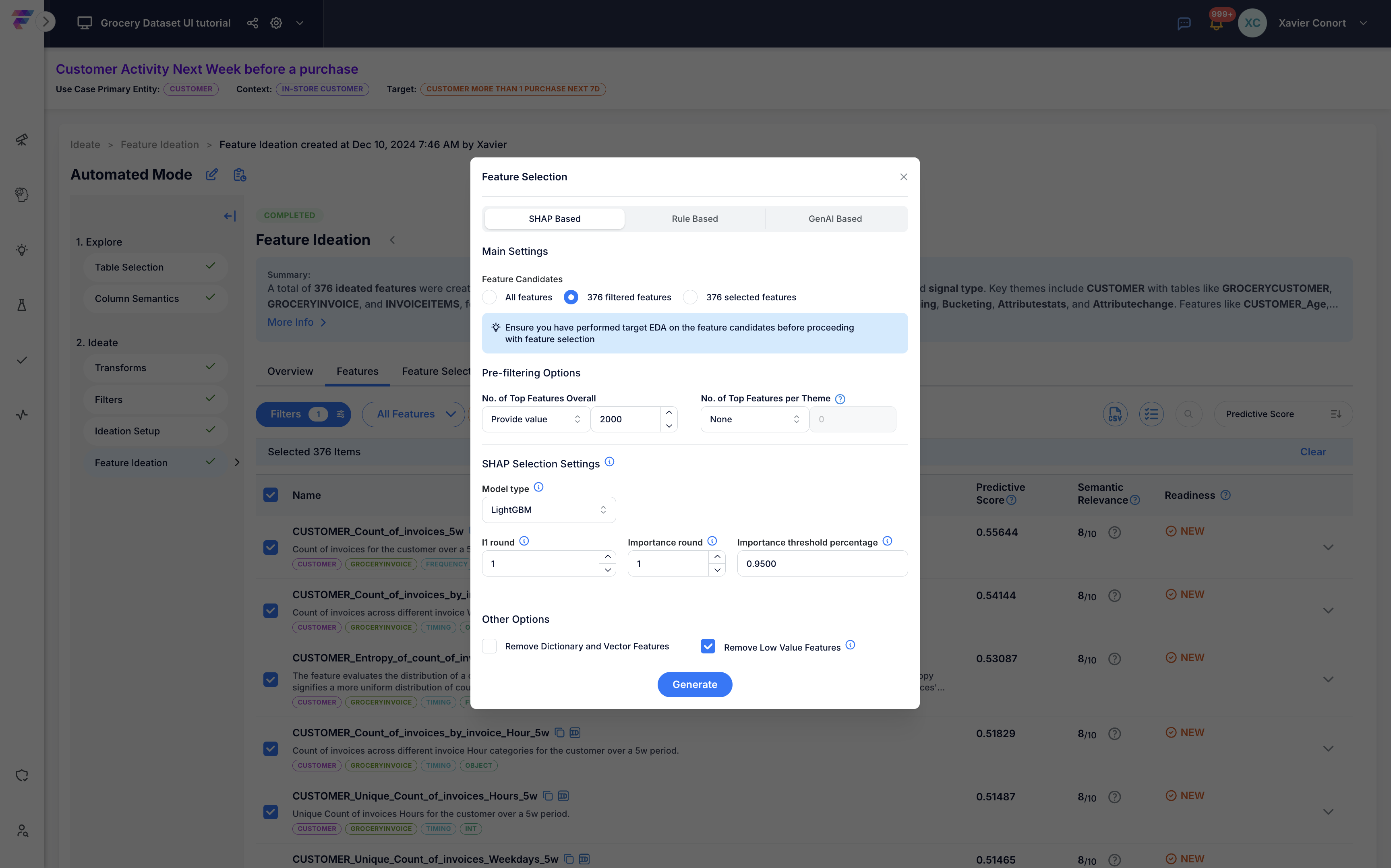Expand the left navigation sidebar arrow

(x=46, y=22)
